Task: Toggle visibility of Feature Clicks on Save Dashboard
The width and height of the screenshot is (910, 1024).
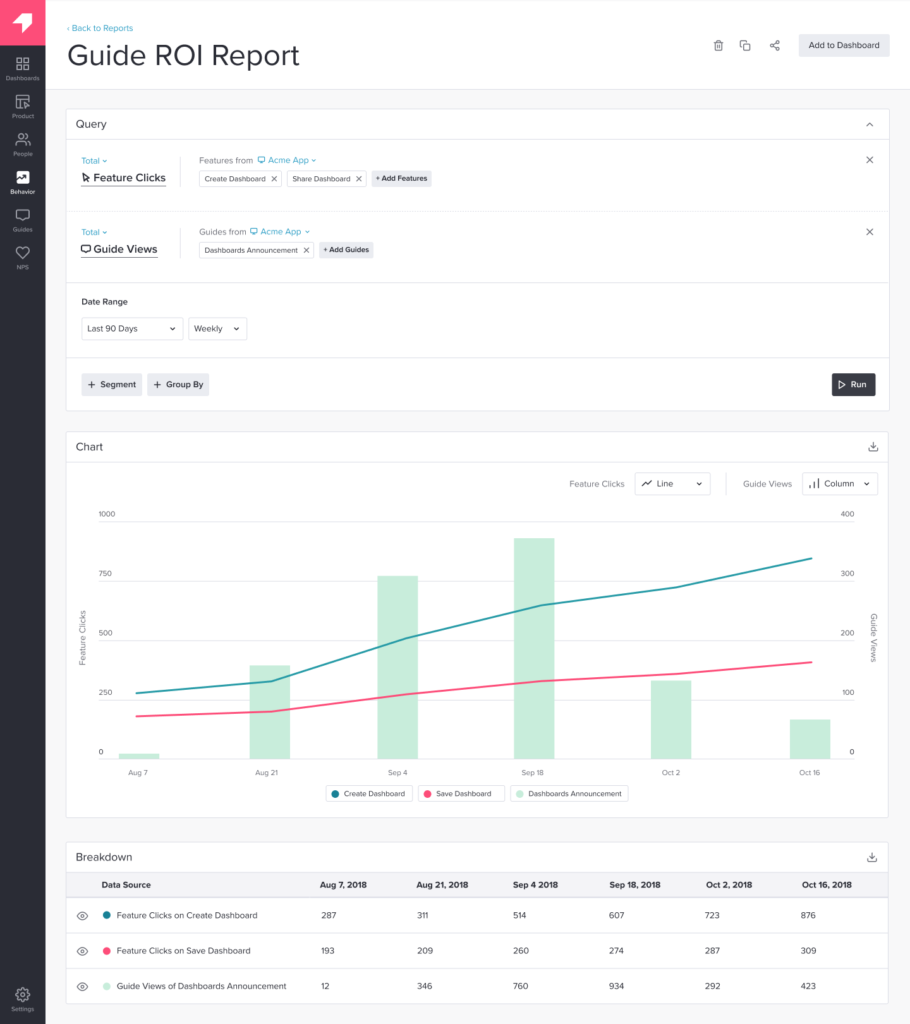Action: tap(82, 951)
